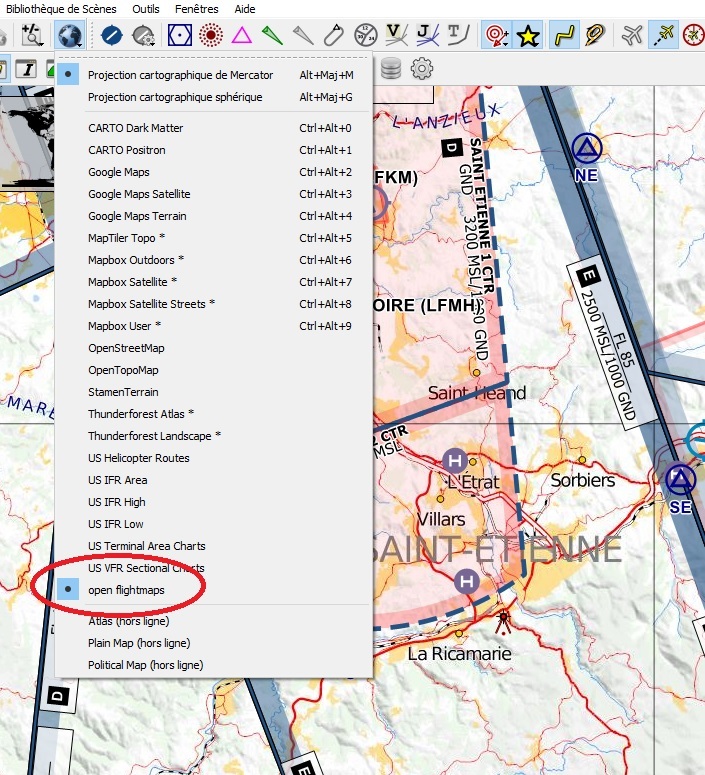Open the red target user features dropdown
Screen dimensions: 705x775
pos(497,35)
